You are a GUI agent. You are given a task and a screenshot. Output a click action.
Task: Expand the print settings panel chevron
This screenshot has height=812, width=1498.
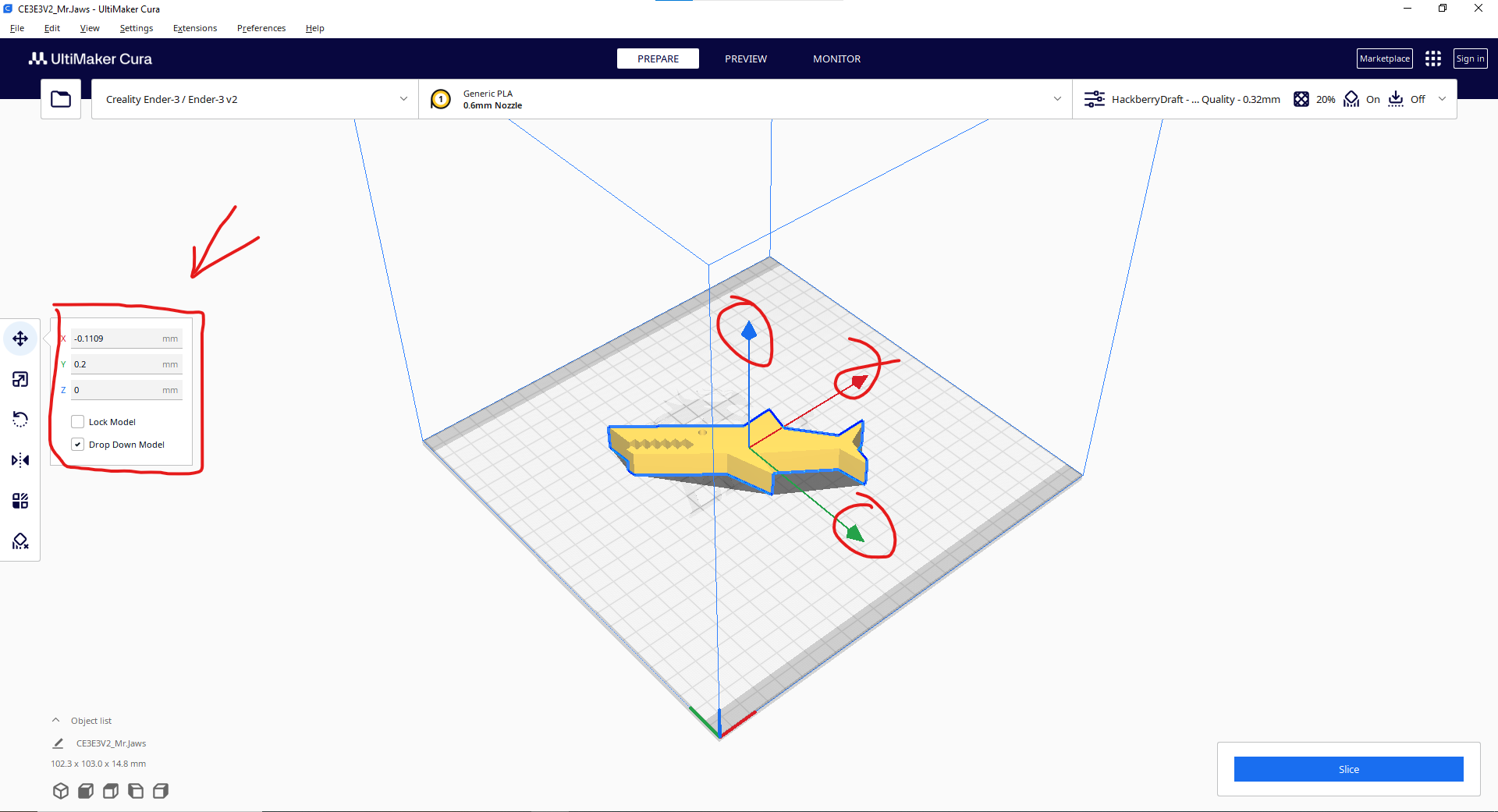point(1442,99)
